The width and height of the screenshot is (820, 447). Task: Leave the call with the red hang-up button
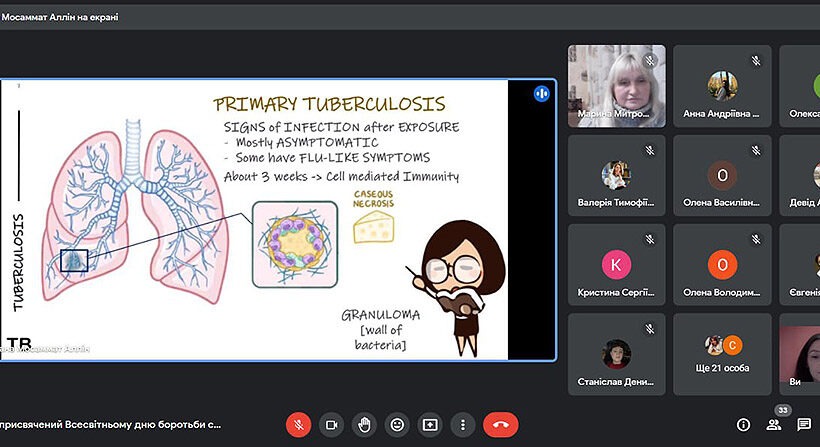click(500, 425)
